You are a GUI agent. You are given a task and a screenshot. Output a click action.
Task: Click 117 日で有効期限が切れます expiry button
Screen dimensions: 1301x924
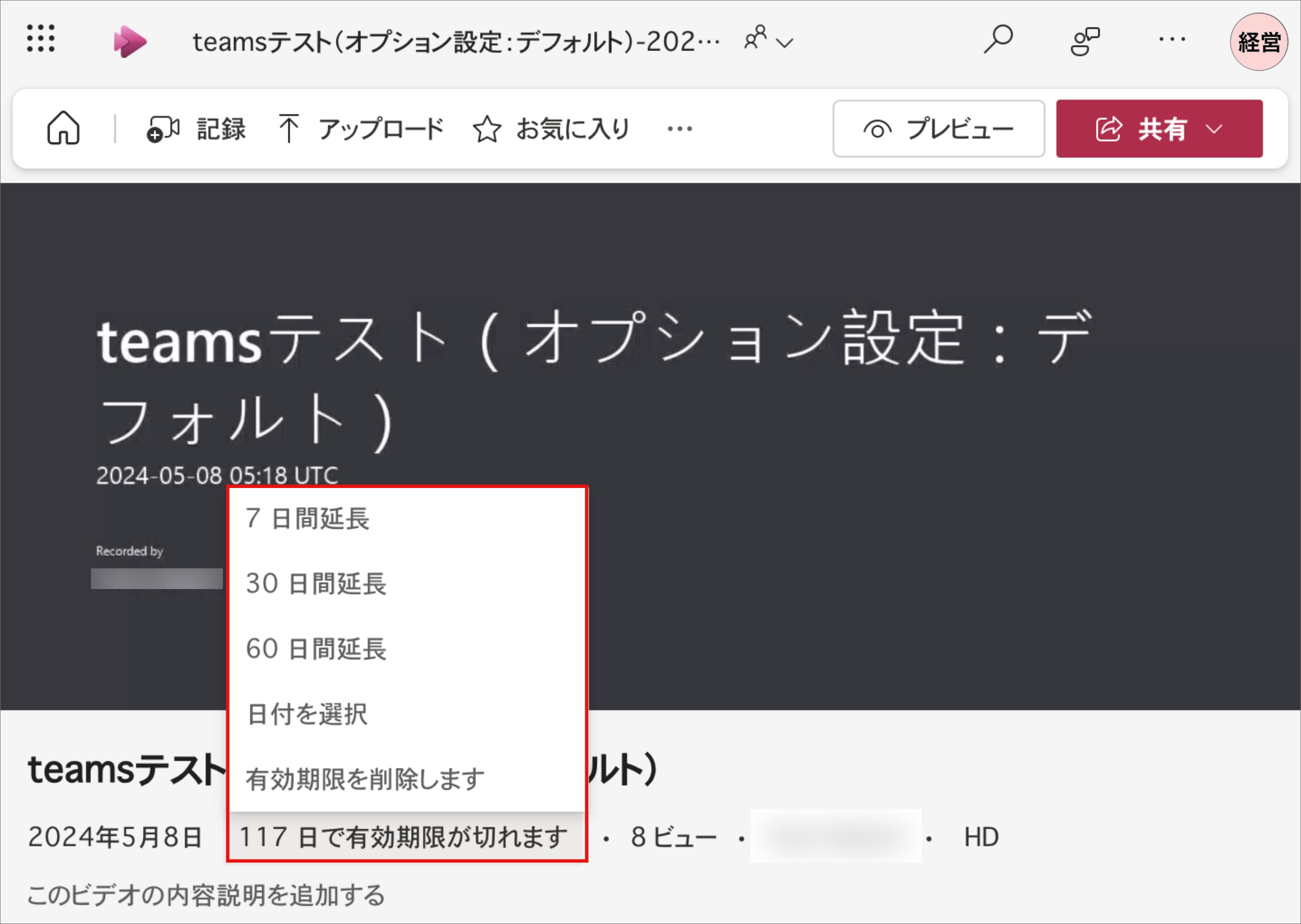[407, 836]
